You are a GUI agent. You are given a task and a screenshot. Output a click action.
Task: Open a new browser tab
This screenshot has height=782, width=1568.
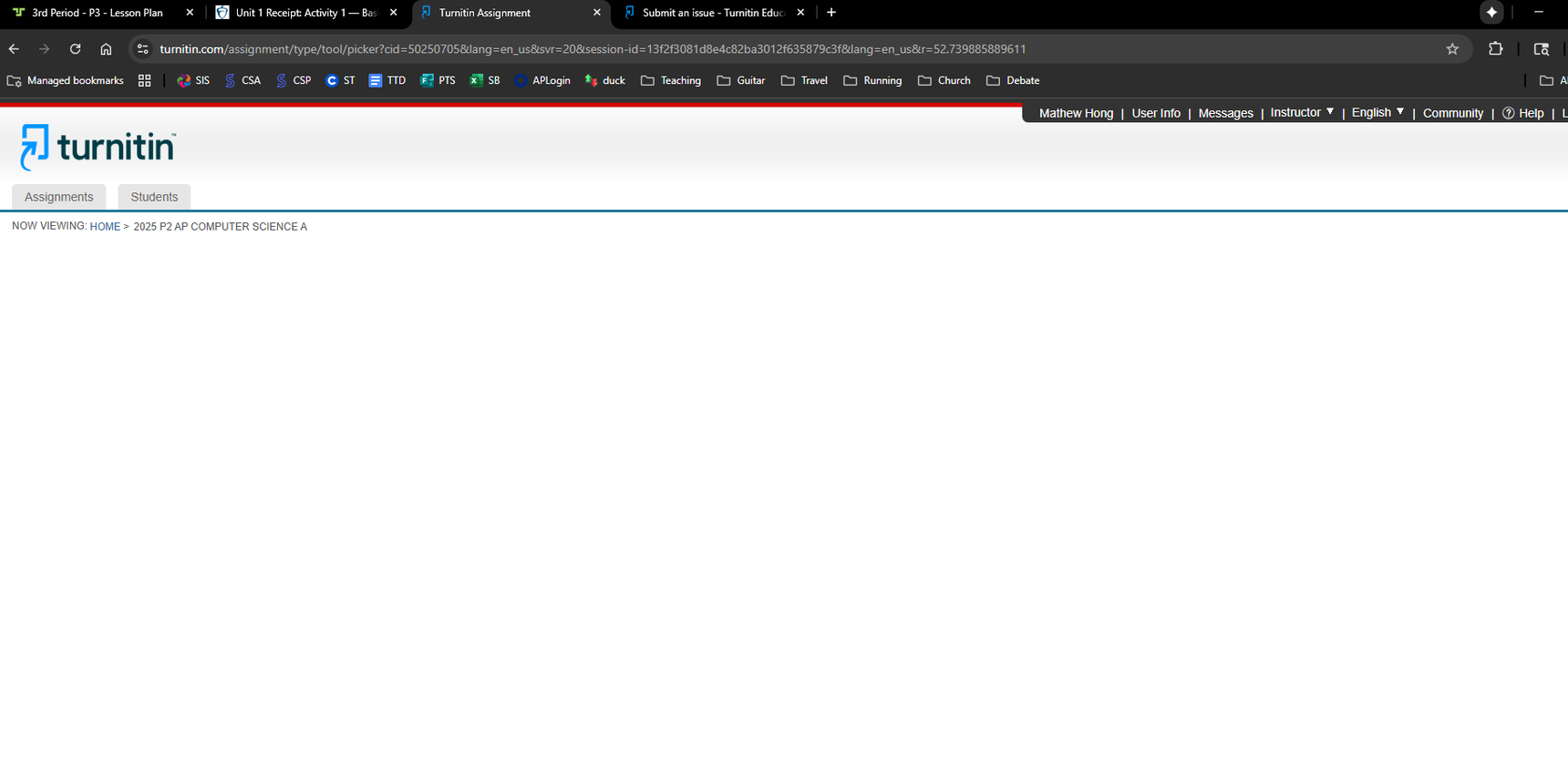click(x=831, y=13)
